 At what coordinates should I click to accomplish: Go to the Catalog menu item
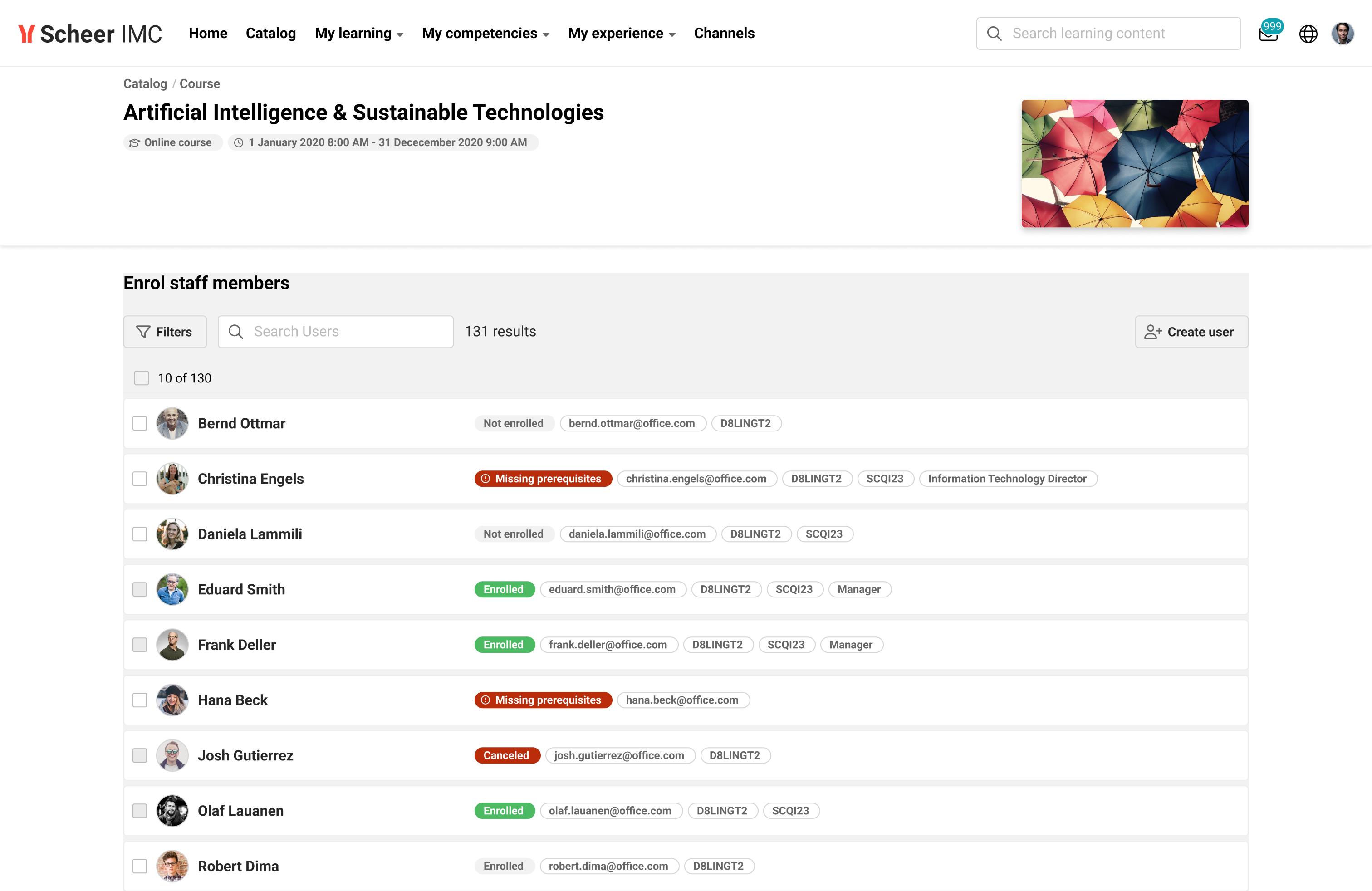click(270, 34)
